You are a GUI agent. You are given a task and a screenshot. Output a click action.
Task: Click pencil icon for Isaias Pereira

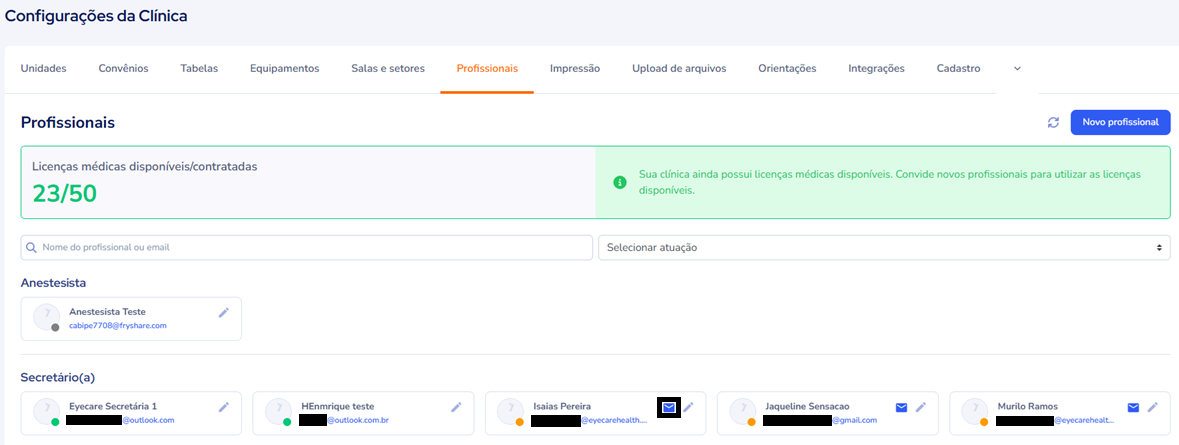[688, 407]
